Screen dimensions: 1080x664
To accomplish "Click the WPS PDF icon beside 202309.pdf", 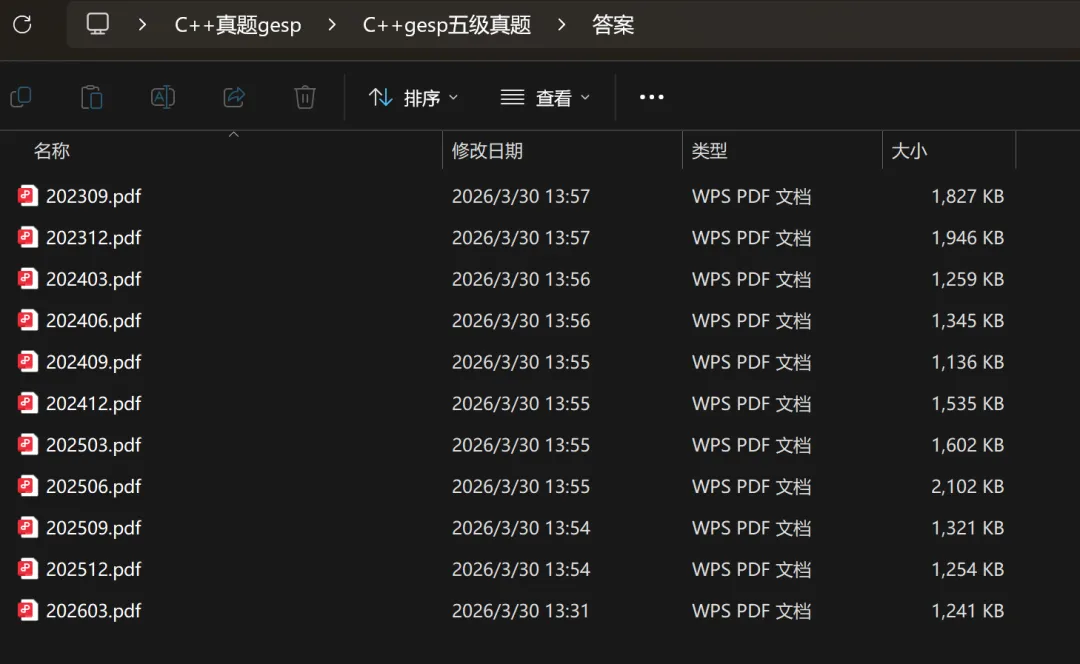I will (x=27, y=196).
